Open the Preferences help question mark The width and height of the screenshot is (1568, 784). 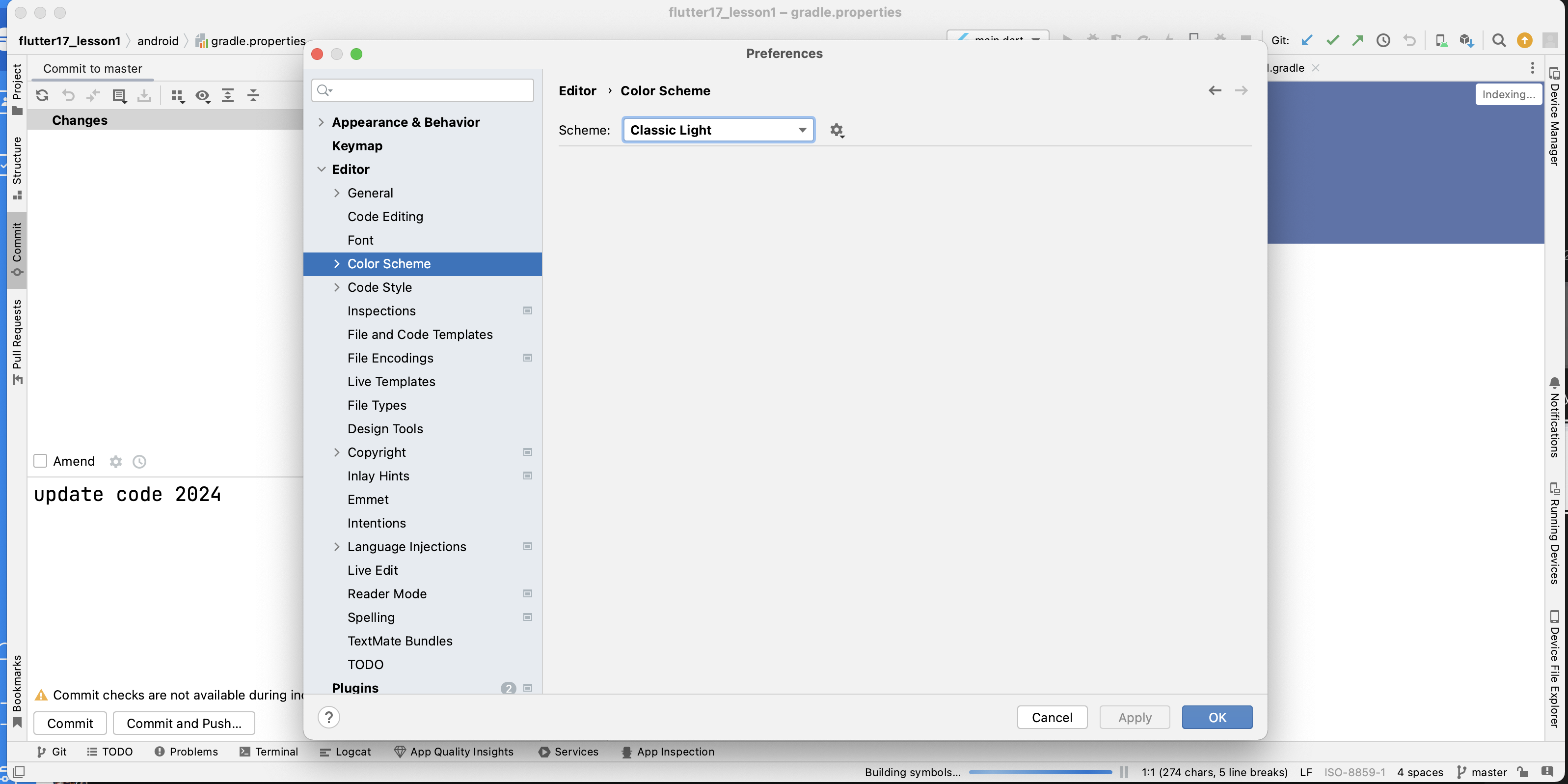(x=329, y=717)
